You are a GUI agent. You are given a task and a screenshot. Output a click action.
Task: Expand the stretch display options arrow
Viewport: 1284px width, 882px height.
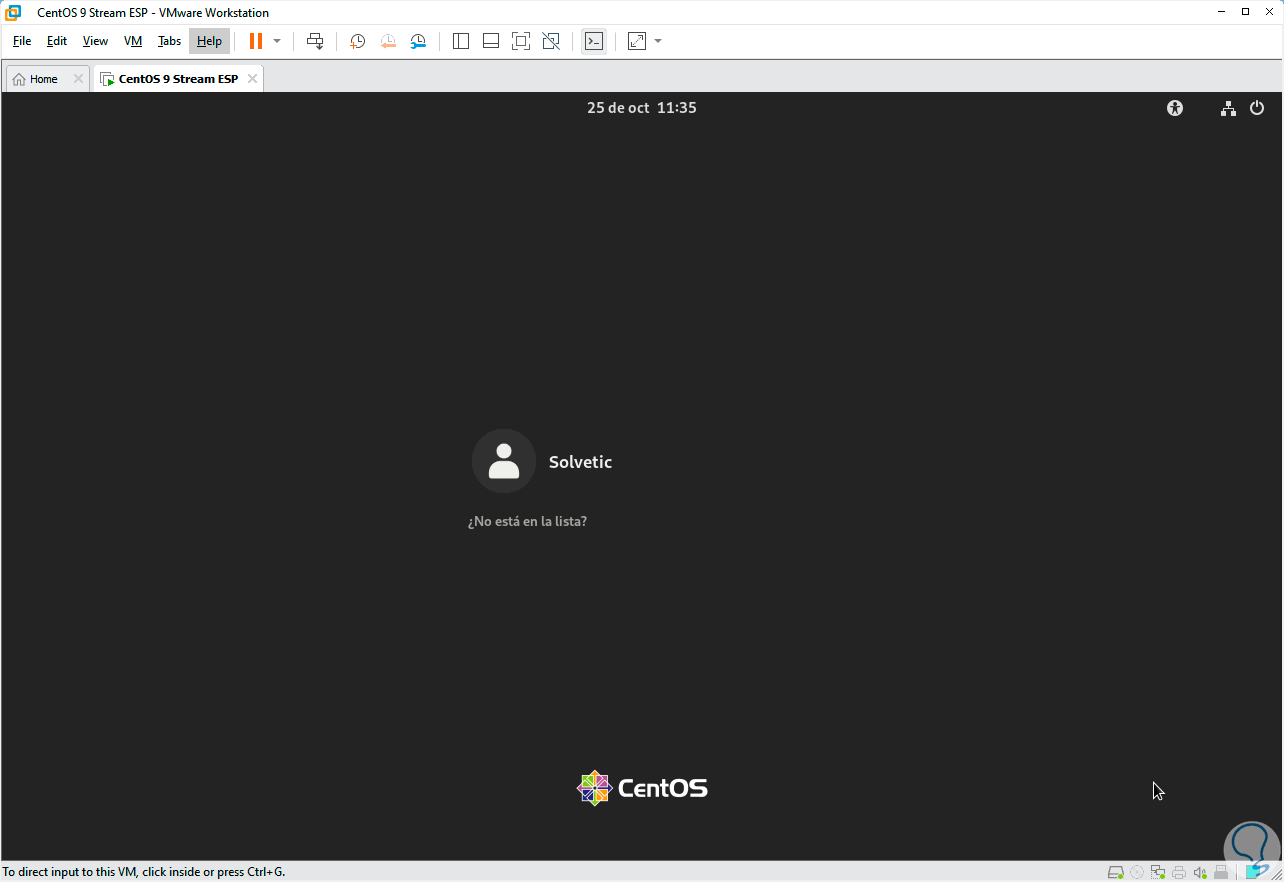pos(658,41)
